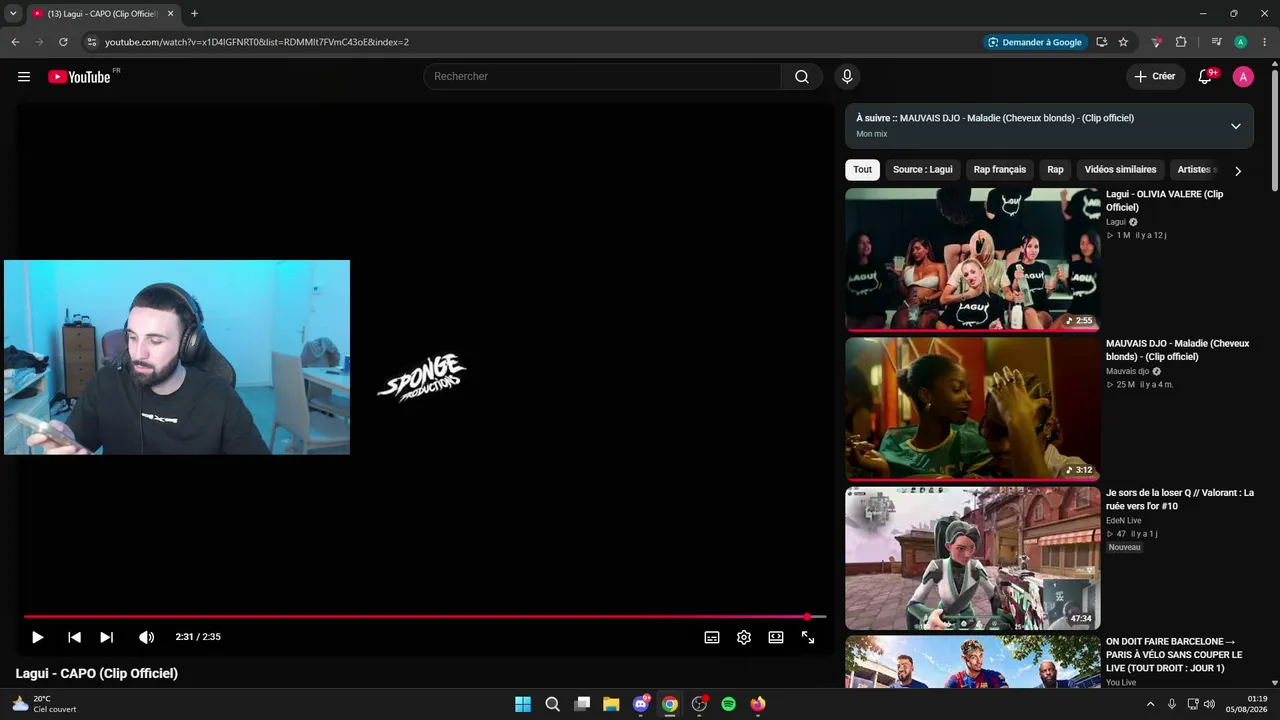Image resolution: width=1280 pixels, height=720 pixels.
Task: Open the Lagui - OLIVIA VALERE thumbnail
Action: coord(972,259)
